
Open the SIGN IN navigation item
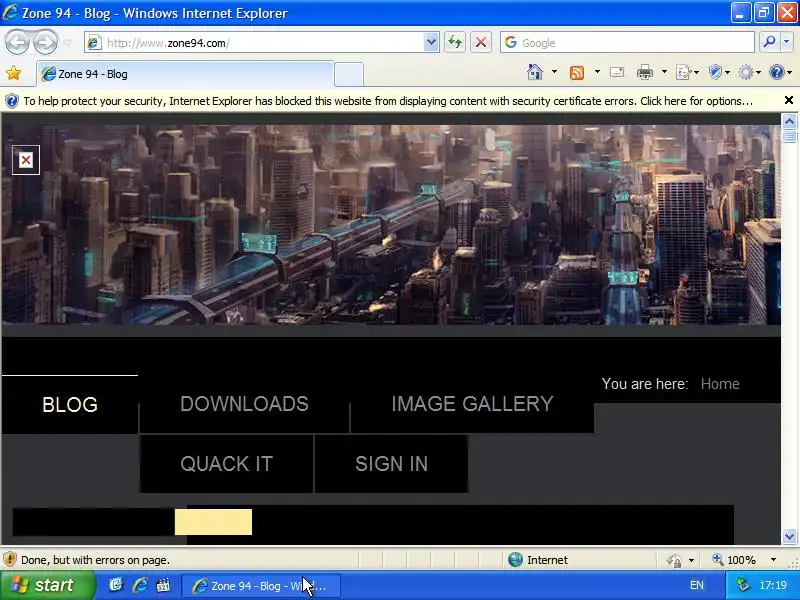391,464
